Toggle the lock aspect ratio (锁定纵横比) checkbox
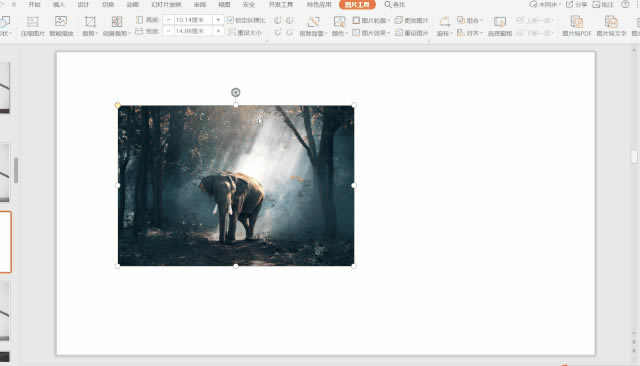The width and height of the screenshot is (640, 366). [x=230, y=20]
